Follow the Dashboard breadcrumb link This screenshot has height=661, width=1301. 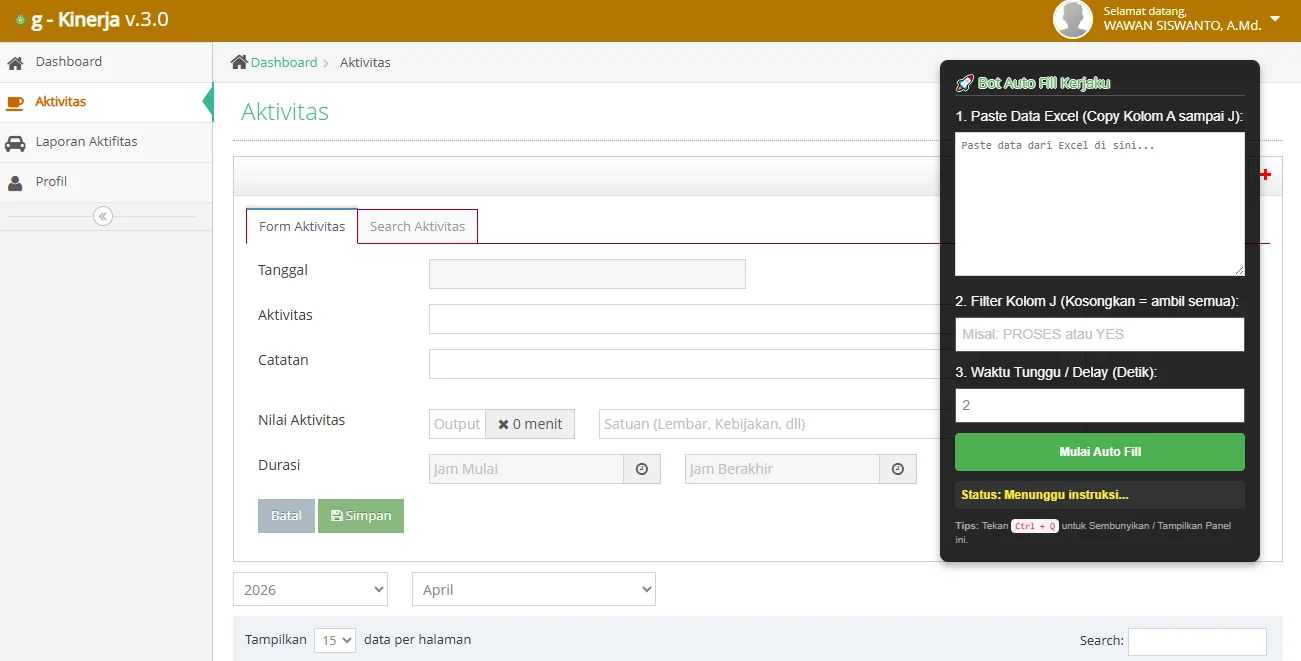tap(284, 62)
